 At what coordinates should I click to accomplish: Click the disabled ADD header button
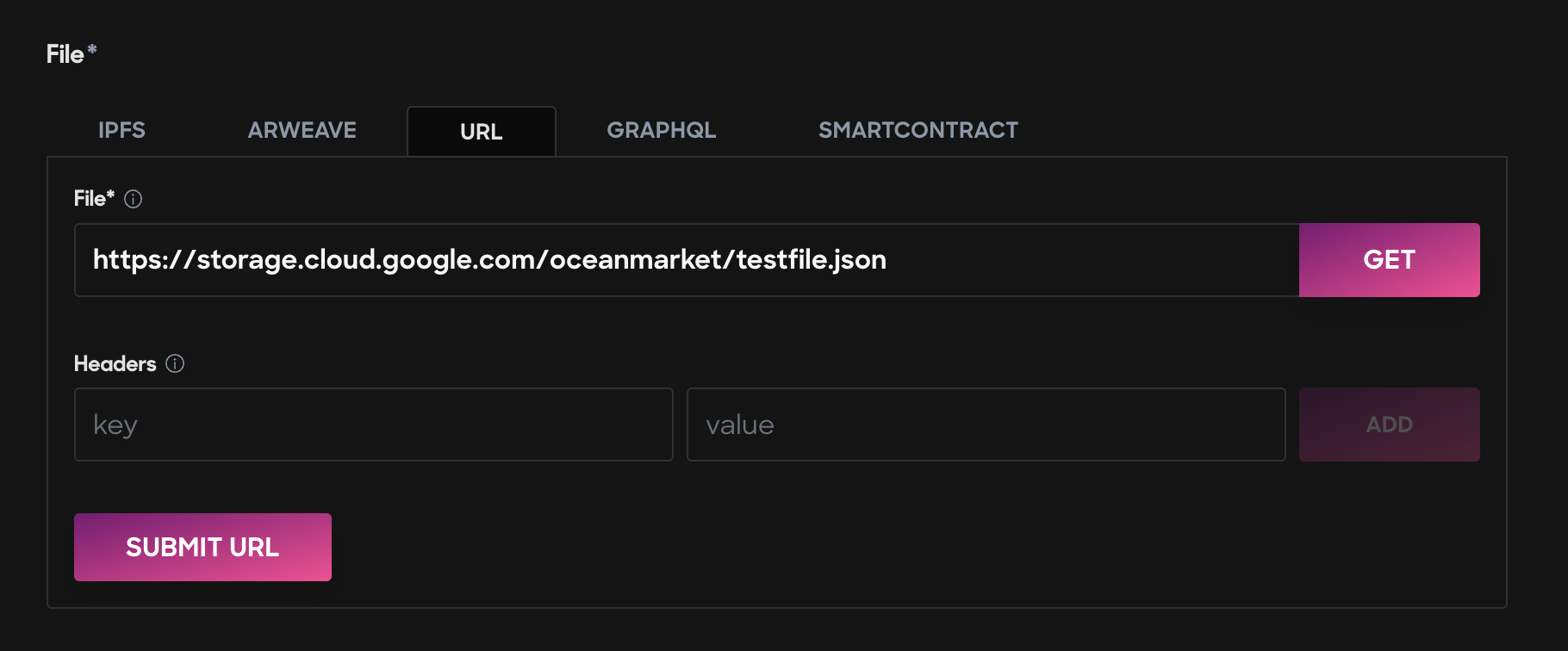coord(1389,425)
